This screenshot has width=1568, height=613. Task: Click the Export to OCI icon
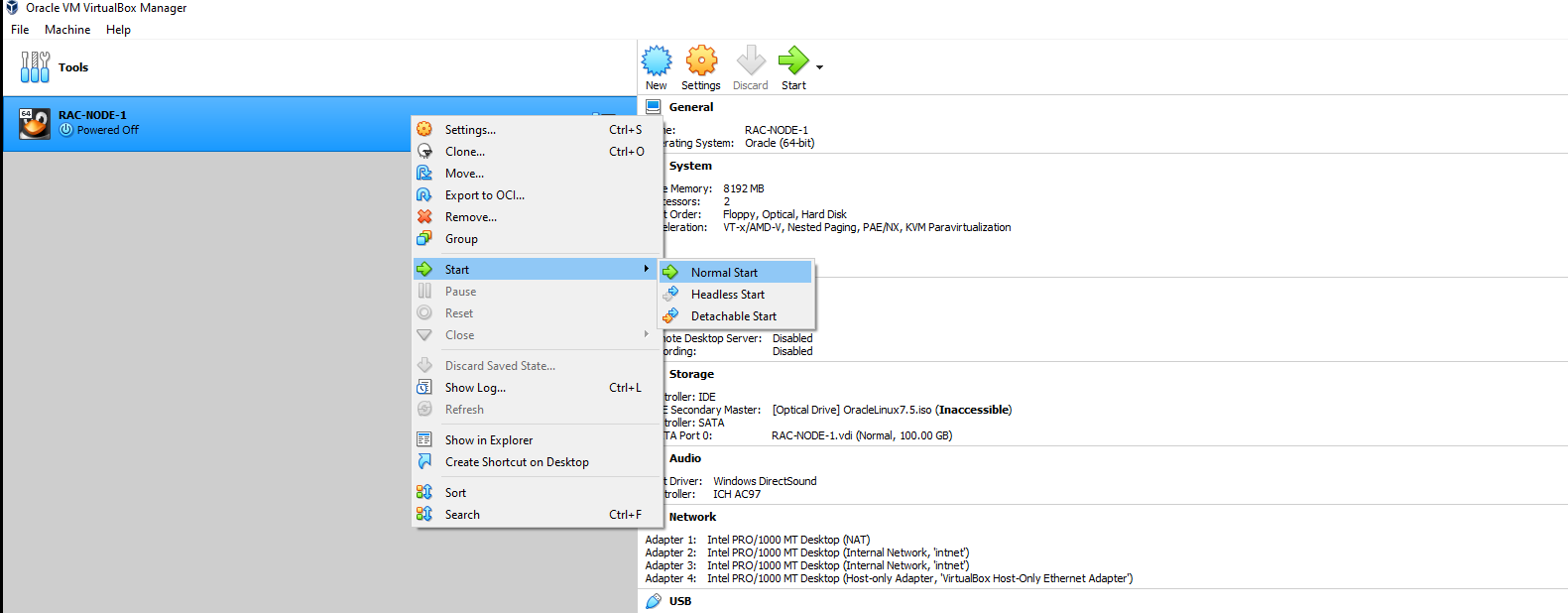click(x=424, y=194)
